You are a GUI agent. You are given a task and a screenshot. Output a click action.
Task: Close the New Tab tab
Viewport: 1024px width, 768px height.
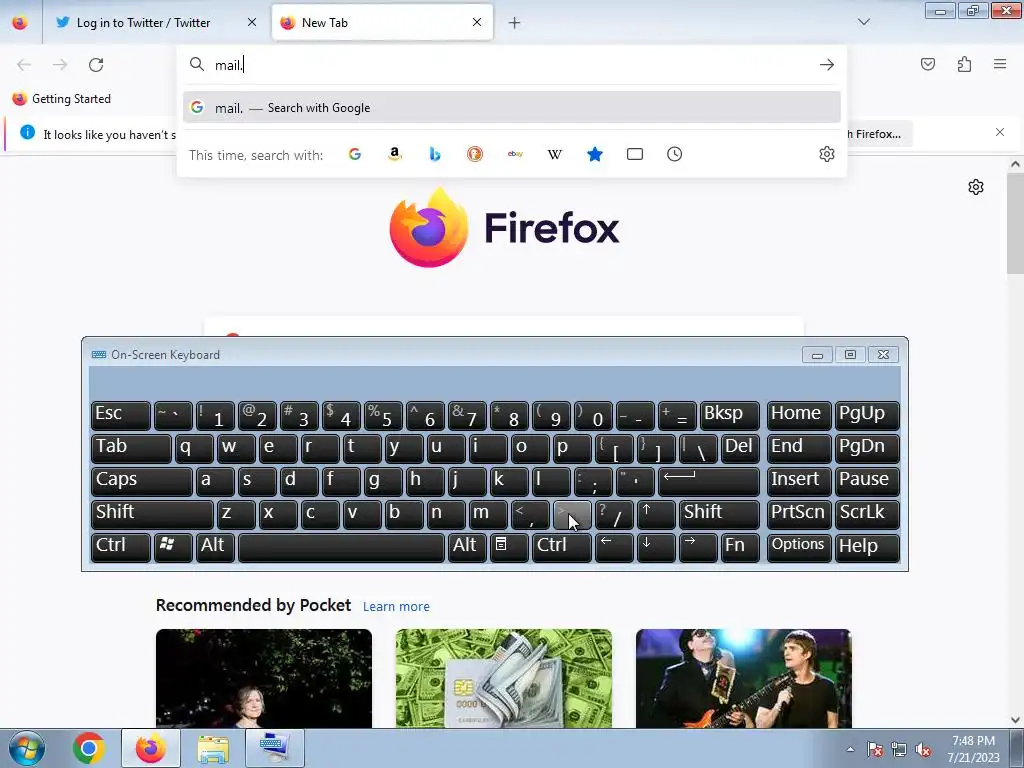[x=477, y=22]
